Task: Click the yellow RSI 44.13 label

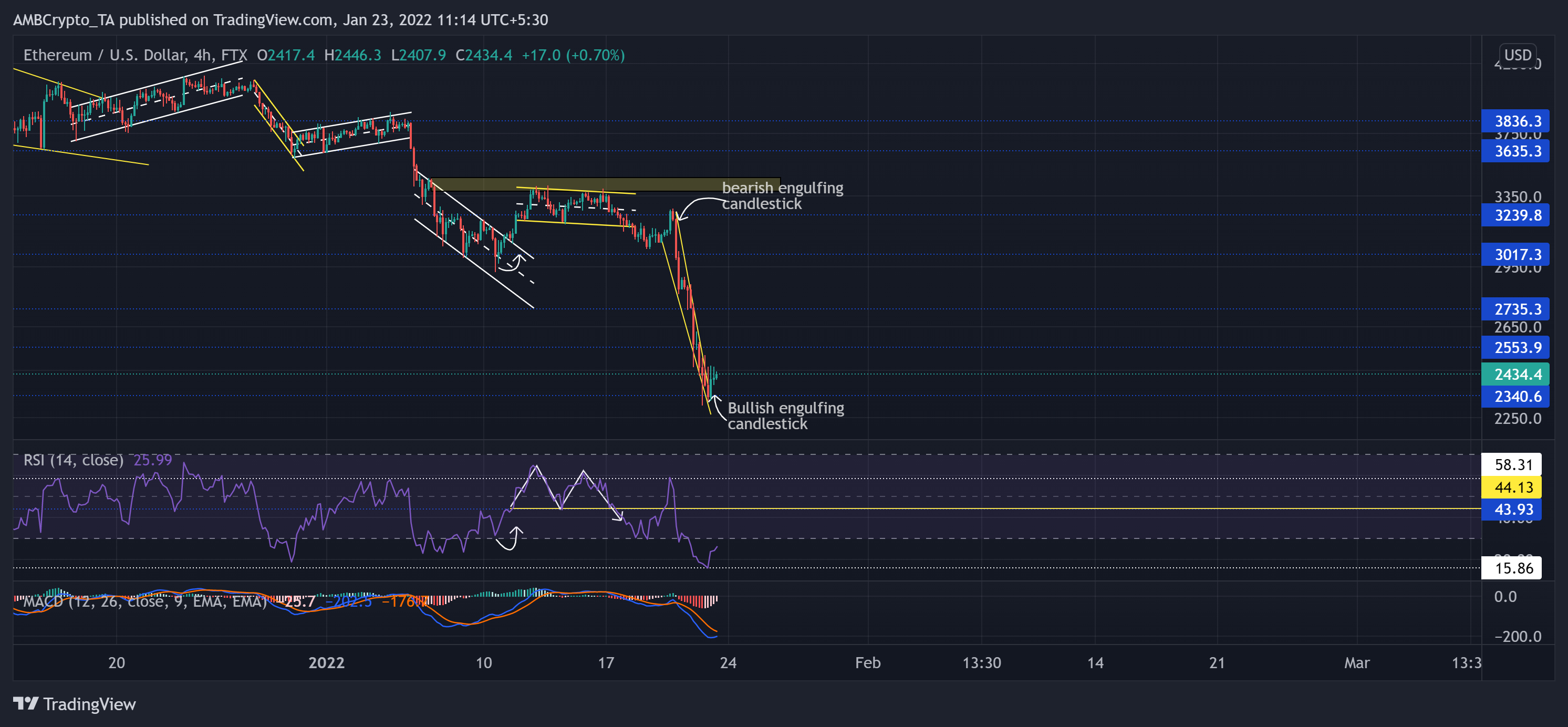Action: (x=1511, y=487)
